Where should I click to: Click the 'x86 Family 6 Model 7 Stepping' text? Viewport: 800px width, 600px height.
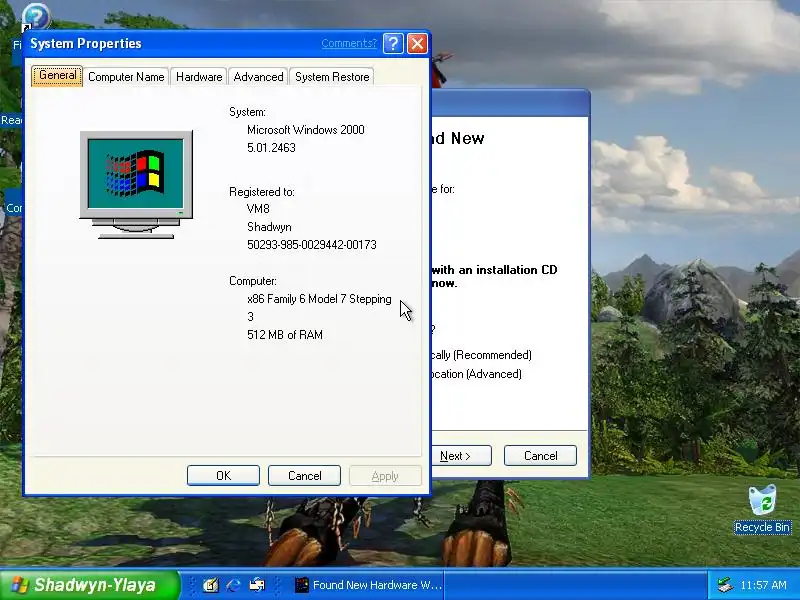point(319,299)
